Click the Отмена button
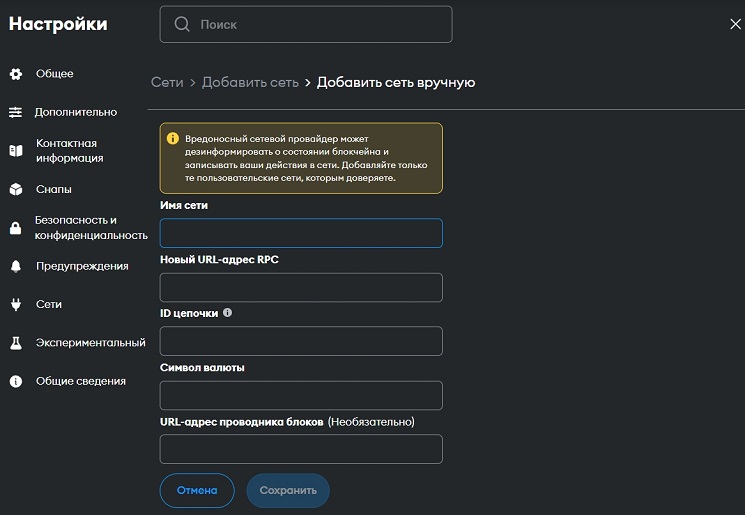The height and width of the screenshot is (515, 745). coord(197,490)
